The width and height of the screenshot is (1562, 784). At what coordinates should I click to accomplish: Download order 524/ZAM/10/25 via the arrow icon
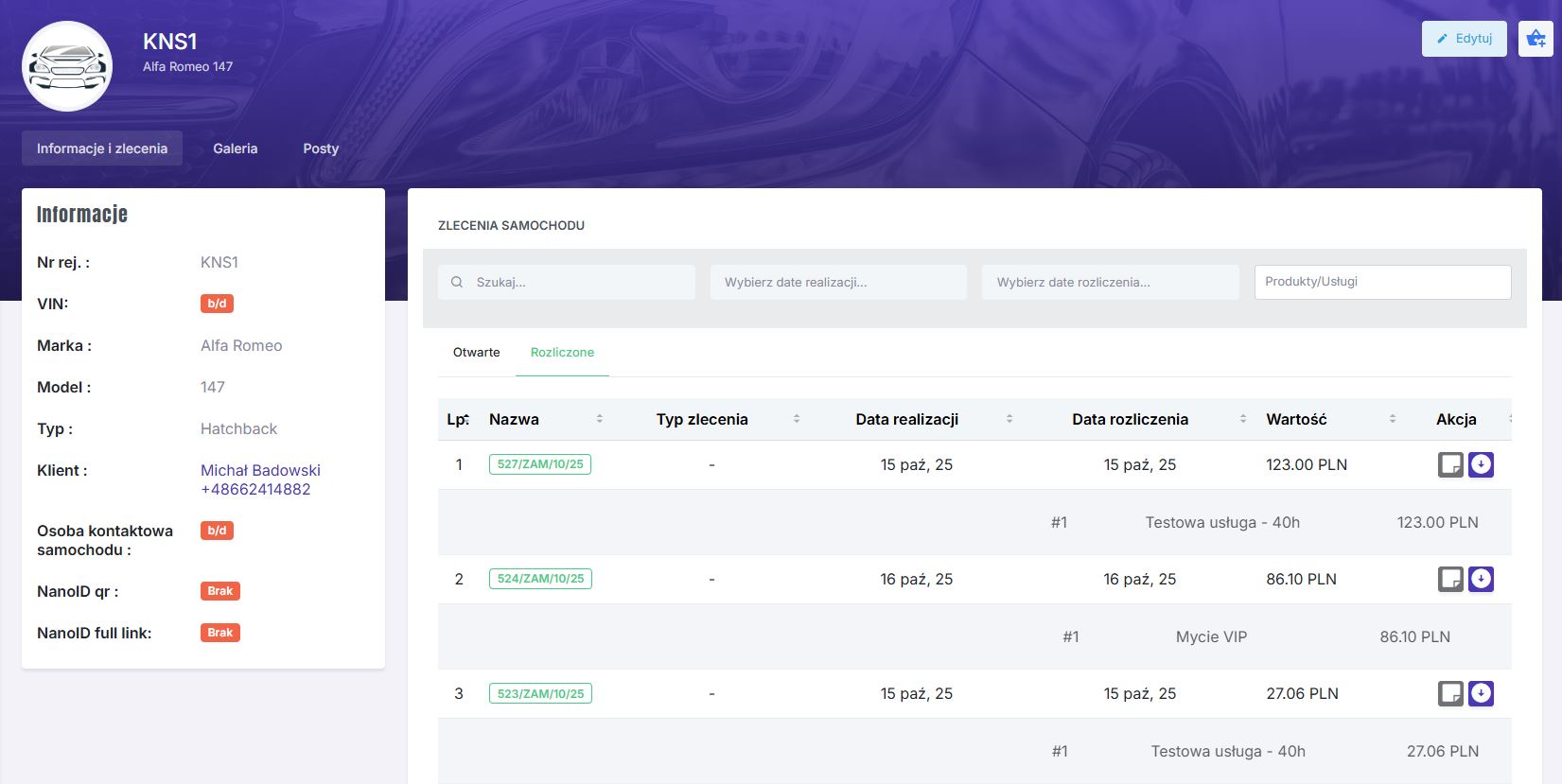1481,579
